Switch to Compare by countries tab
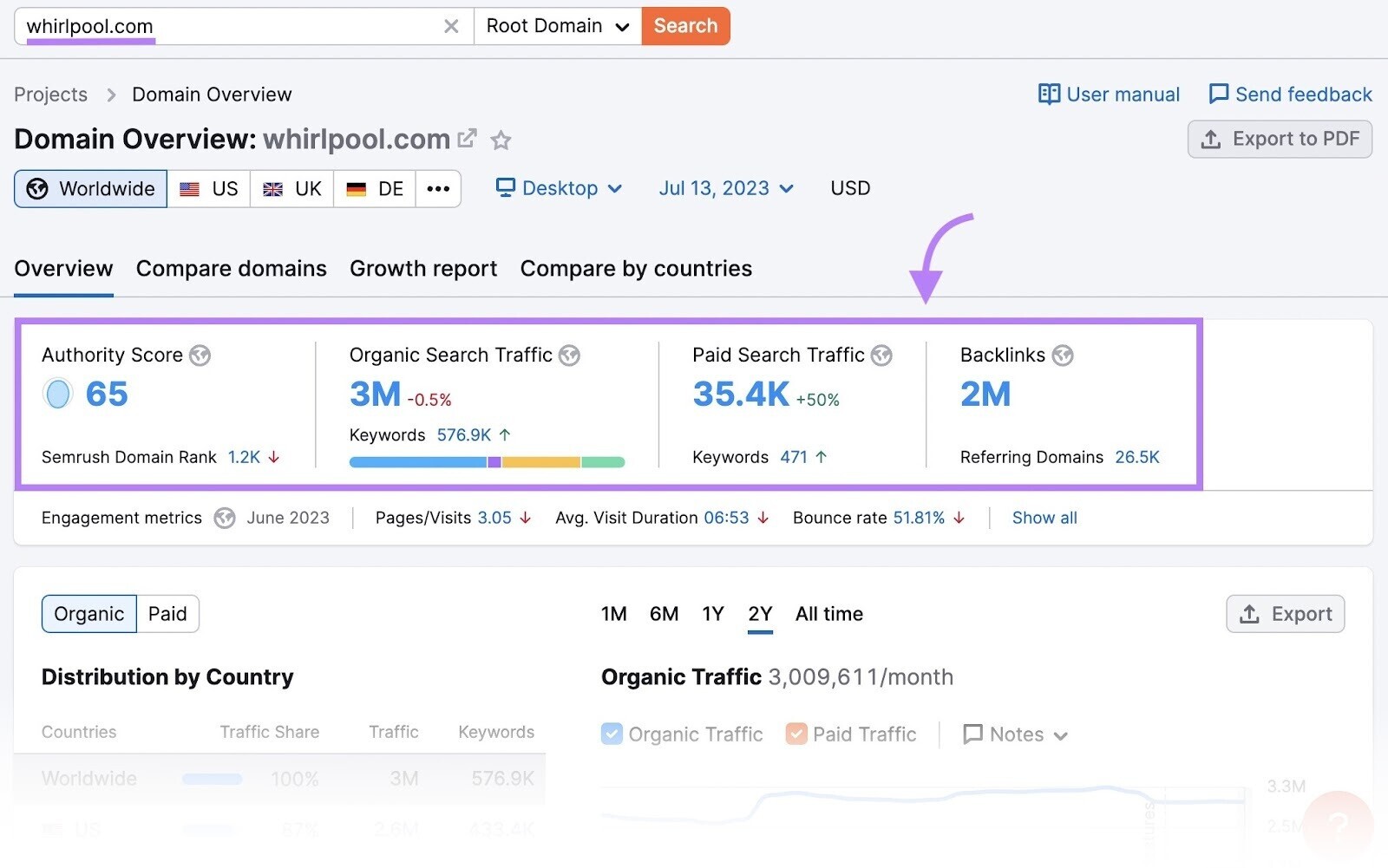1388x868 pixels. pyautogui.click(x=636, y=269)
